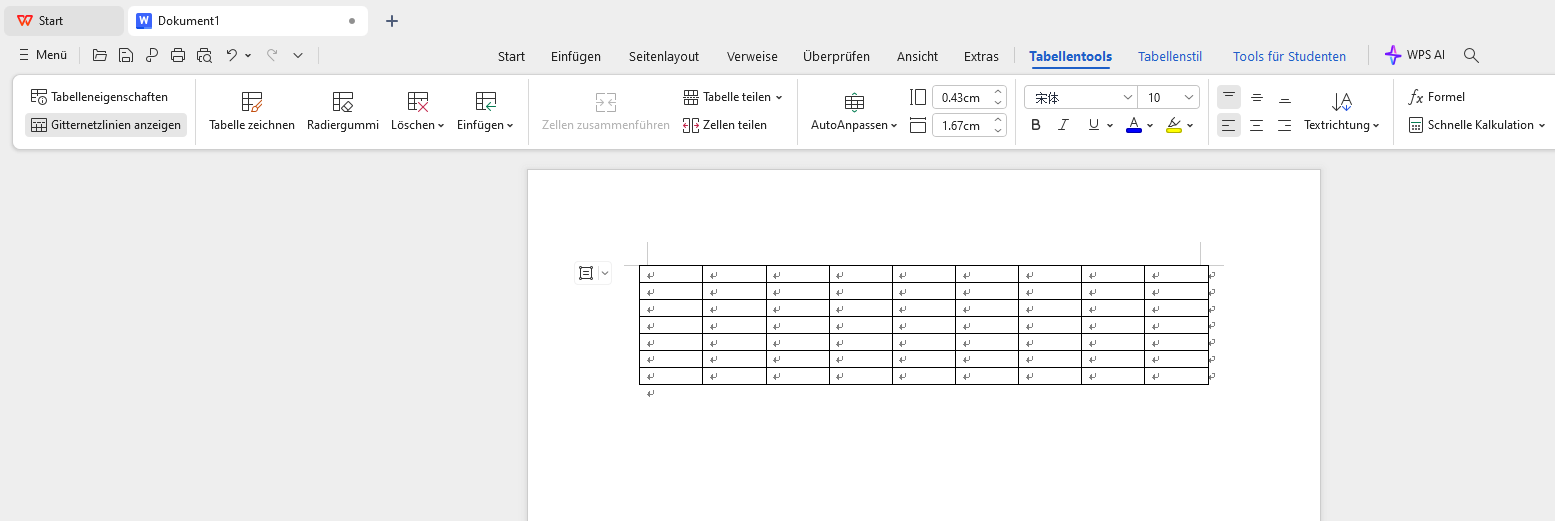
Task: Switch to the Einfügen ribbon tab
Action: click(x=576, y=56)
